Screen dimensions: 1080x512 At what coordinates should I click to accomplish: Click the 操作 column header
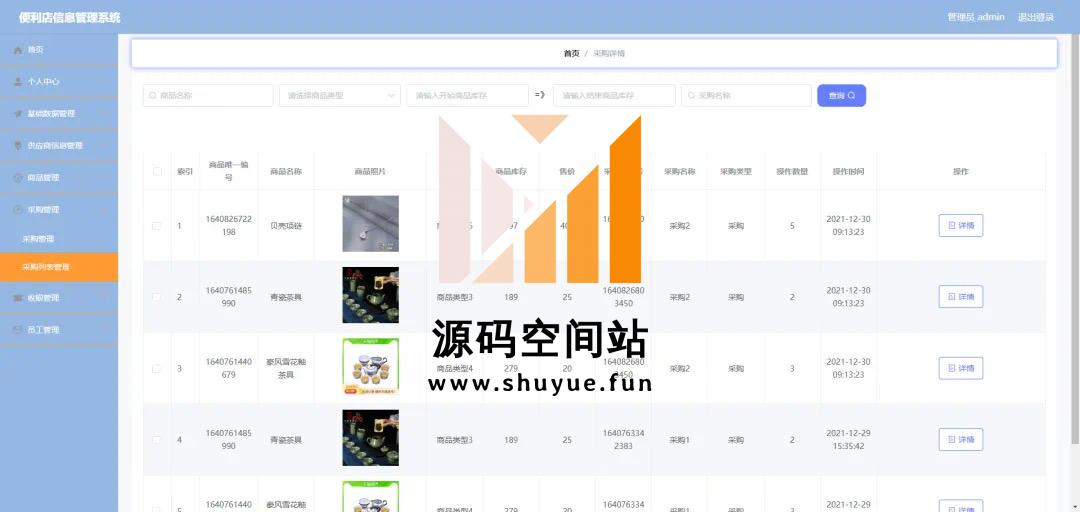[961, 172]
